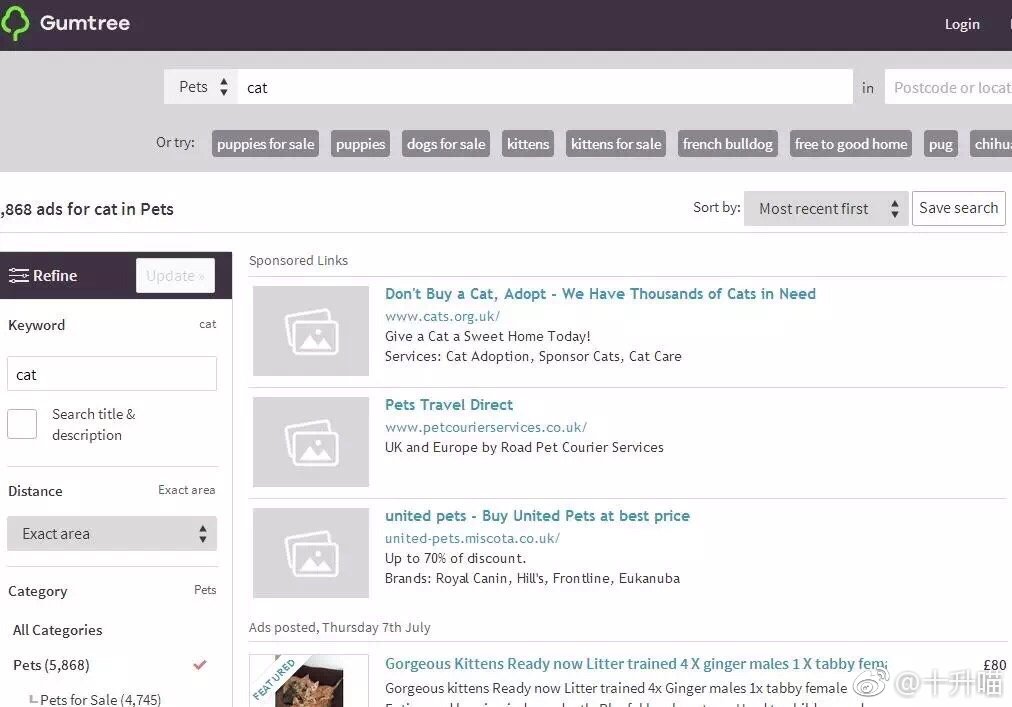Open the www.petcourierservices.co.uk link
Screen dimensions: 1012x707
tap(485, 427)
